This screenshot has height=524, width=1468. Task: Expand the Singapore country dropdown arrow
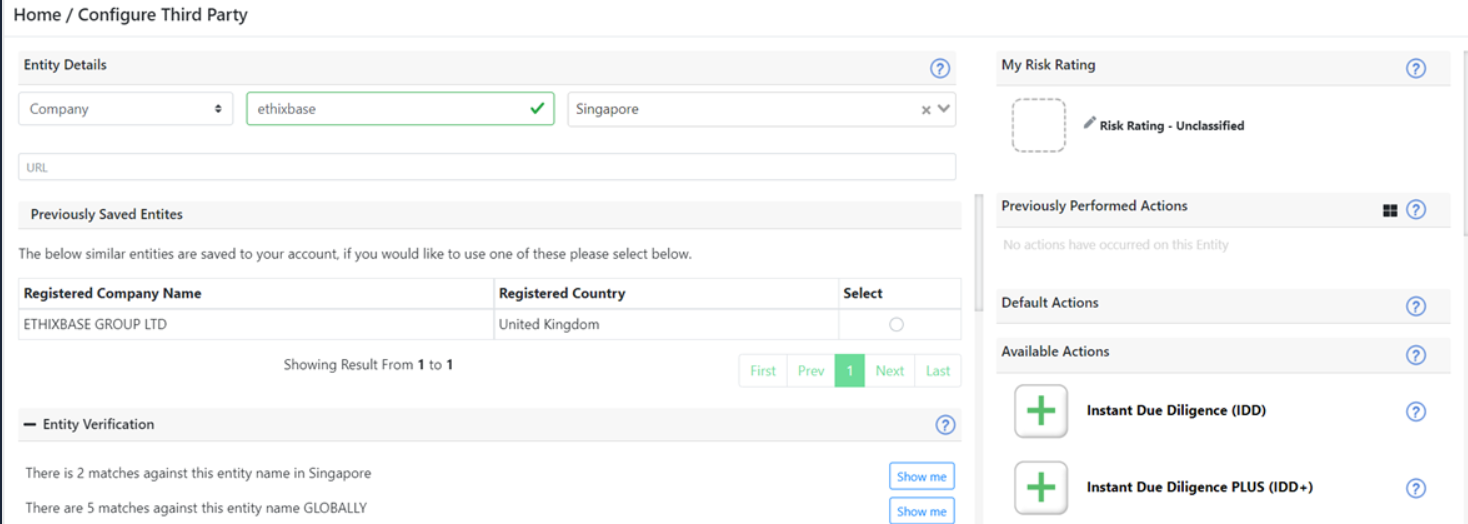(943, 109)
